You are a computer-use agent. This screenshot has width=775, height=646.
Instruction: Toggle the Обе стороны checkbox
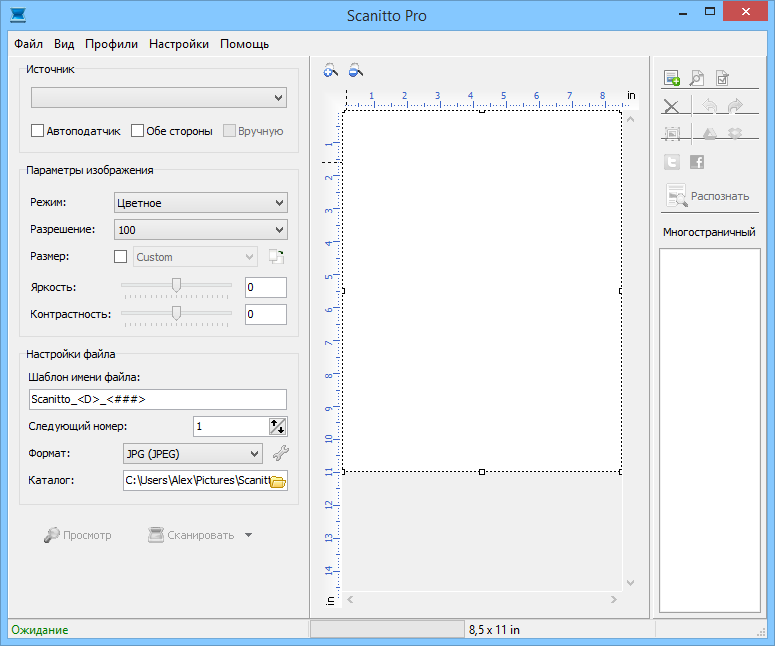pos(138,131)
